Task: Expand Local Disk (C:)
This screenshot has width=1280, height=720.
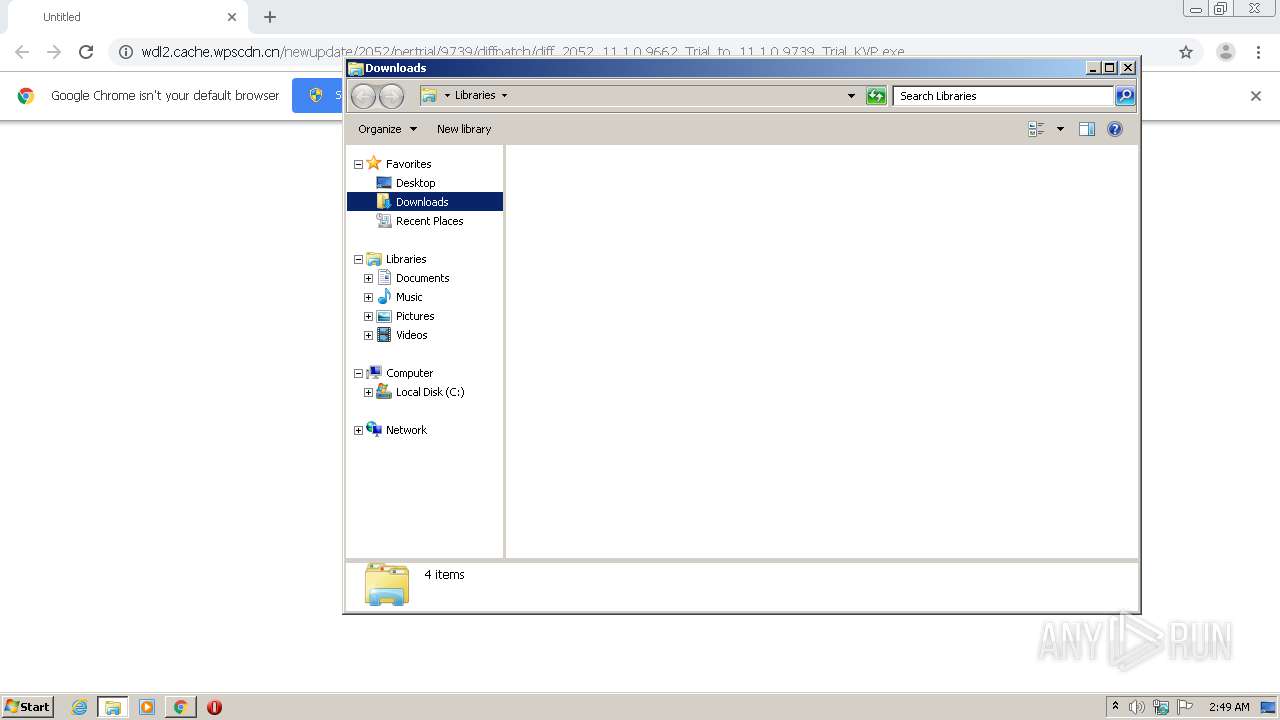Action: pyautogui.click(x=368, y=392)
